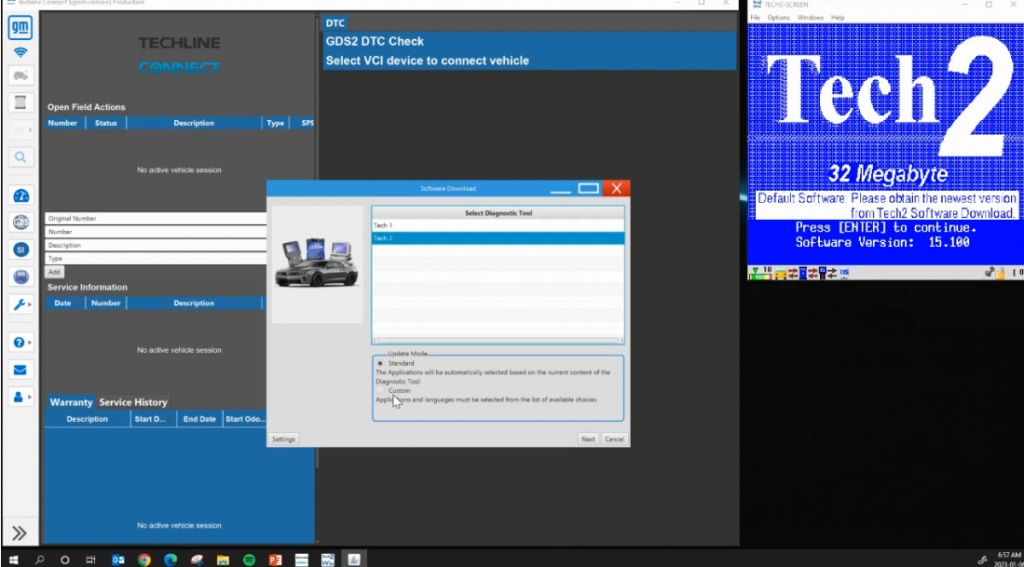Viewport: 1024px width, 567px height.
Task: Click the Original Number input field
Action: pos(156,219)
